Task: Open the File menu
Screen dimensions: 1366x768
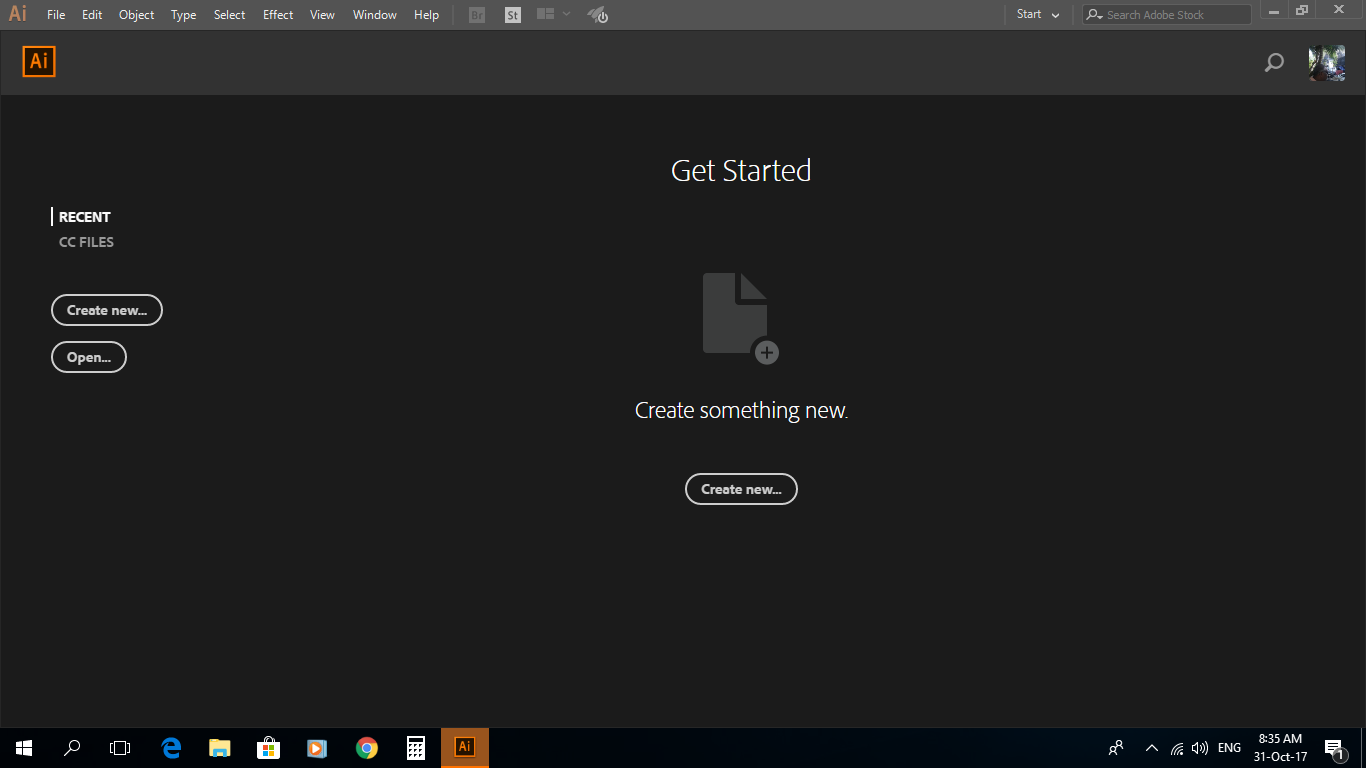Action: (56, 14)
